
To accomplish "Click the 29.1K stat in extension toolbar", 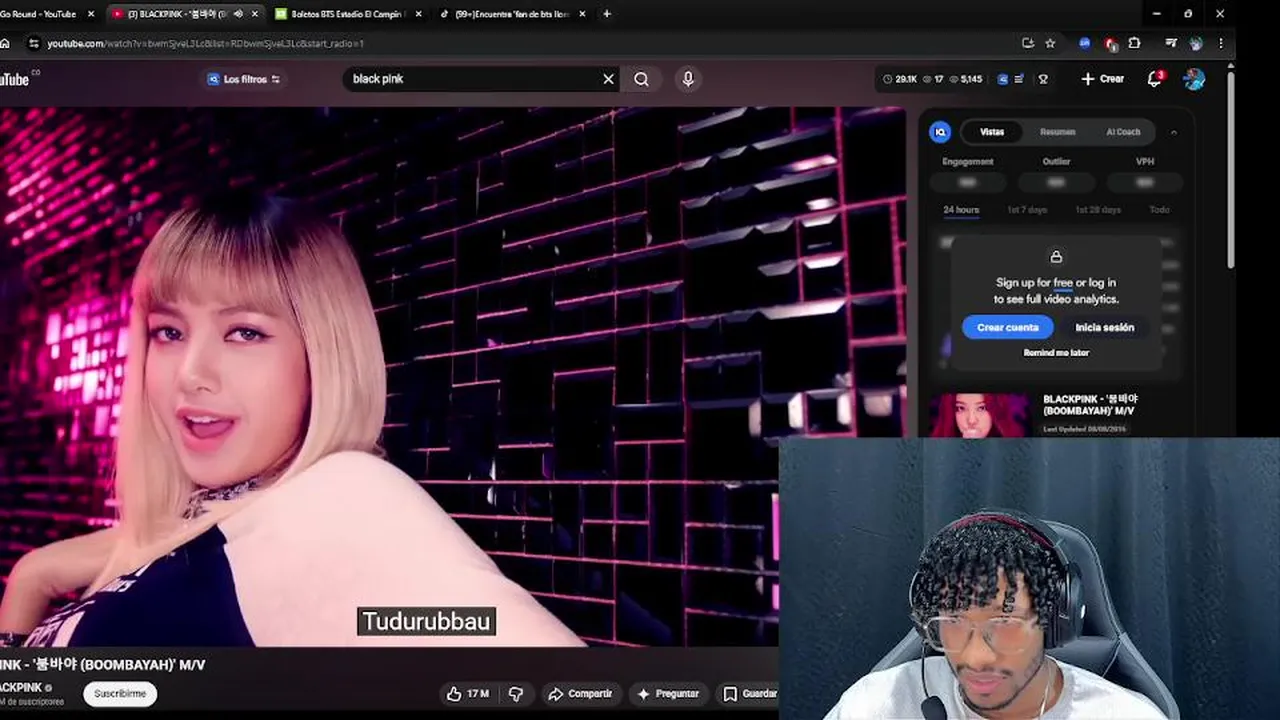I will [899, 79].
